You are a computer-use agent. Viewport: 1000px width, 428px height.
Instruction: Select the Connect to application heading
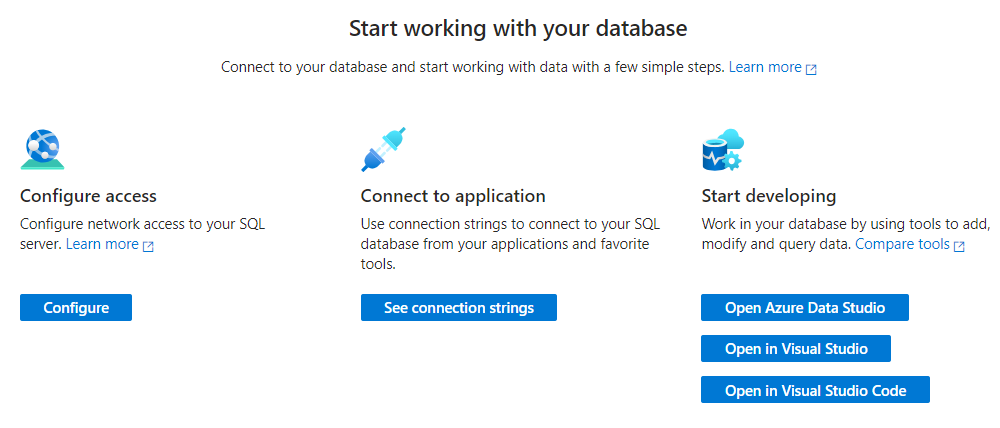click(453, 196)
